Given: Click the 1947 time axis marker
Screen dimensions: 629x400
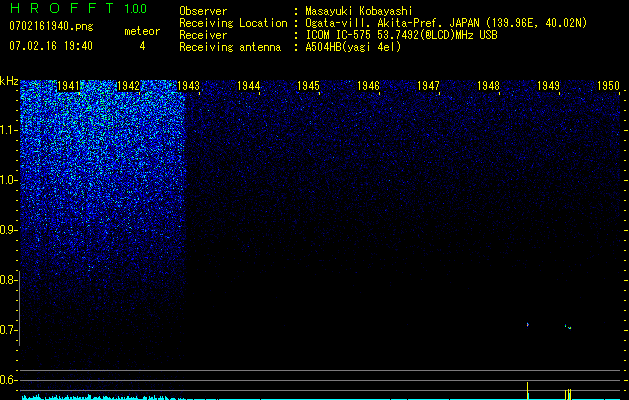Looking at the screenshot, I should [x=428, y=85].
